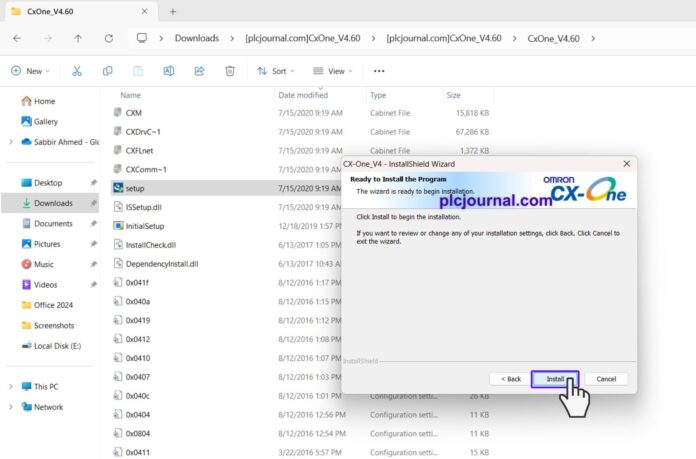Screen dimensions: 696x459
Task: Close the CxOne_V4.60 tab
Action: click(144, 12)
